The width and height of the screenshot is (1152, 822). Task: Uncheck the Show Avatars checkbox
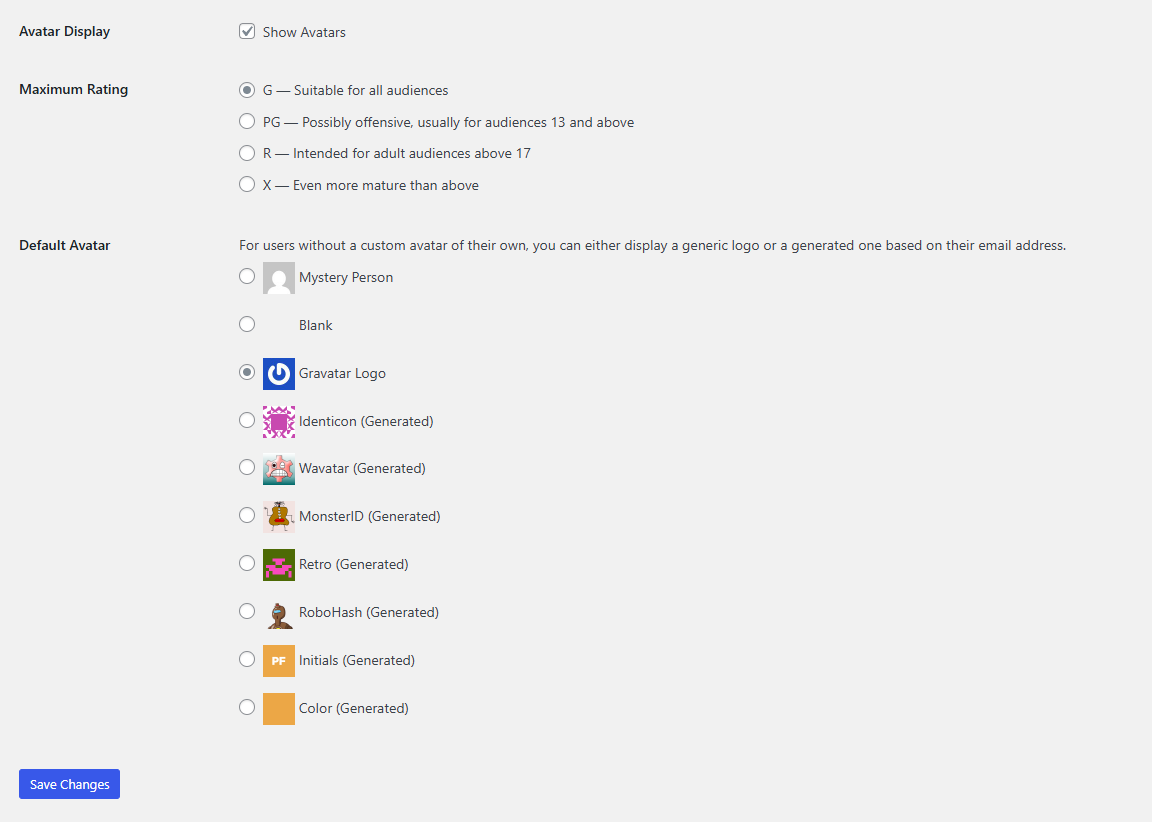247,32
